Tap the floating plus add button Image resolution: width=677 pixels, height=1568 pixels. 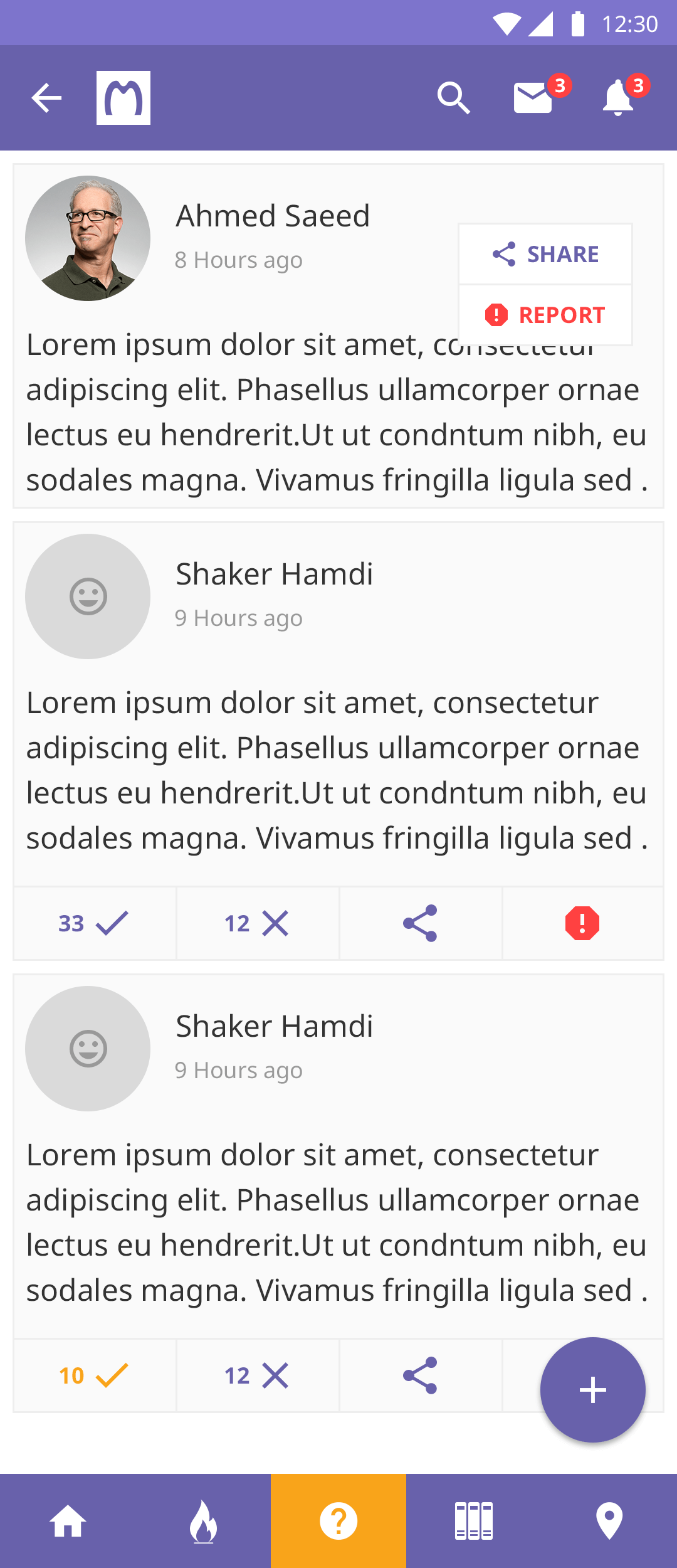(x=593, y=1390)
